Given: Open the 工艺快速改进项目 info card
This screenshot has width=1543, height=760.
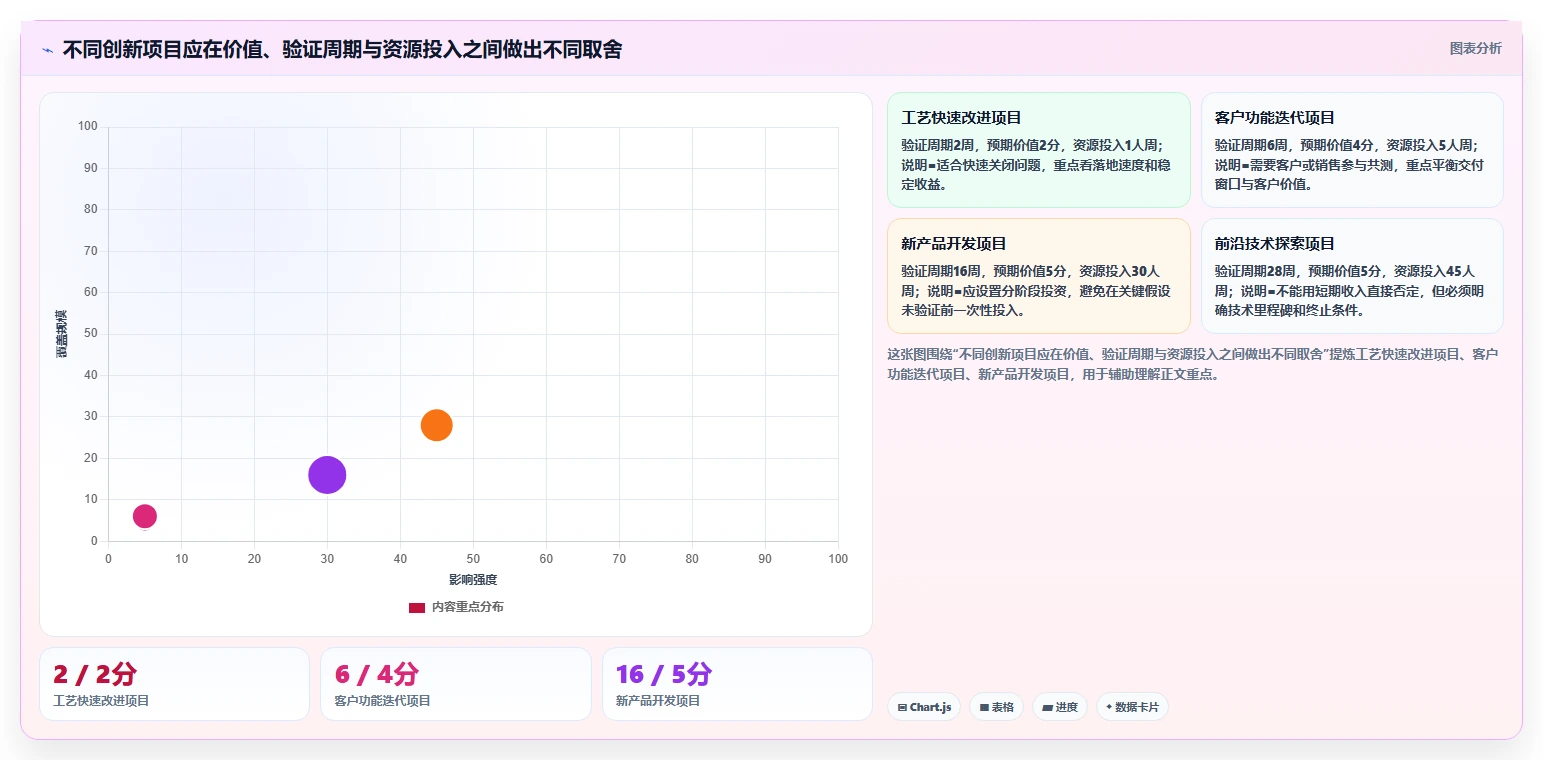Looking at the screenshot, I should (x=1039, y=150).
